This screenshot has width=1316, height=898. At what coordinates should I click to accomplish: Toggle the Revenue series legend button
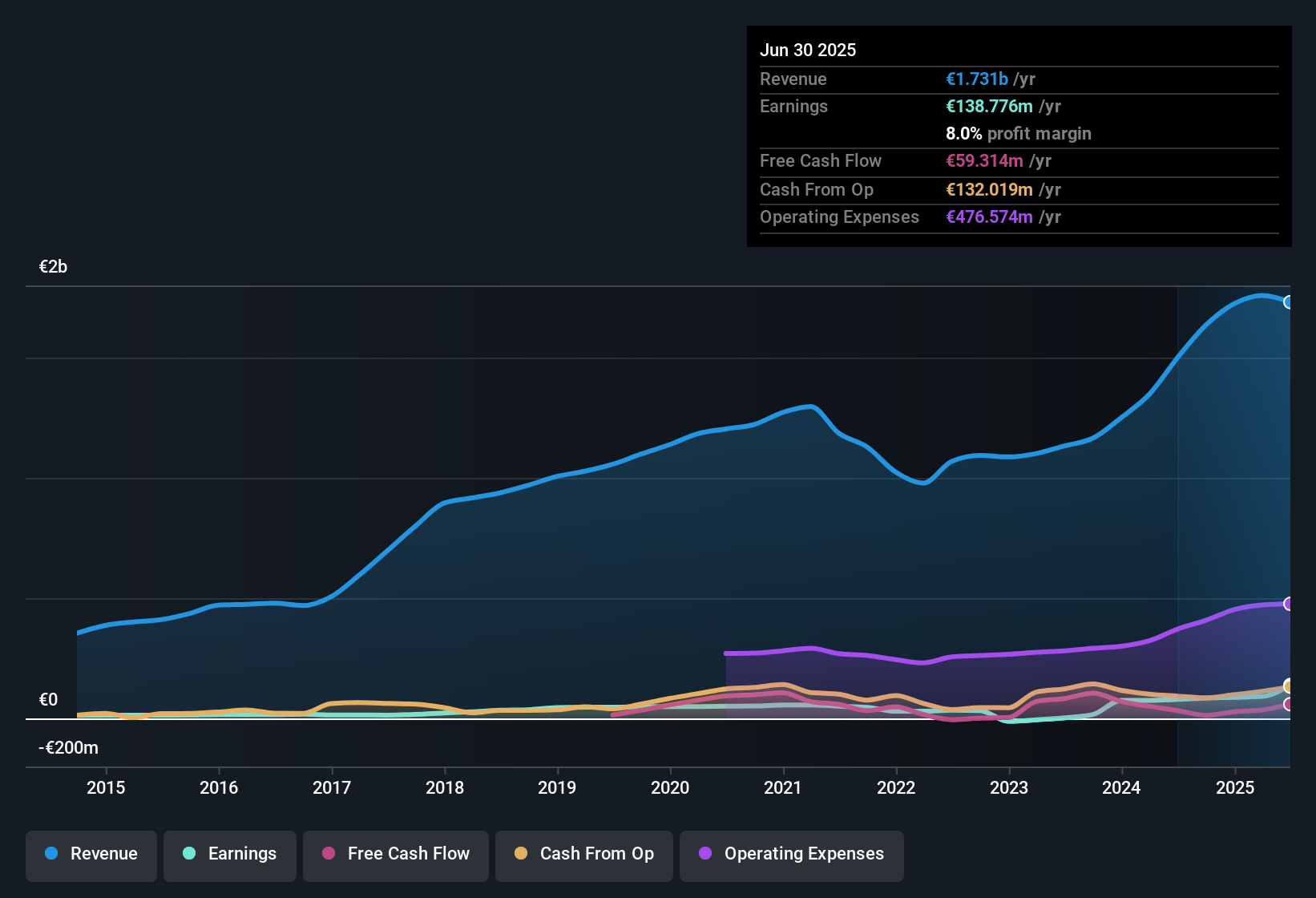(x=91, y=854)
